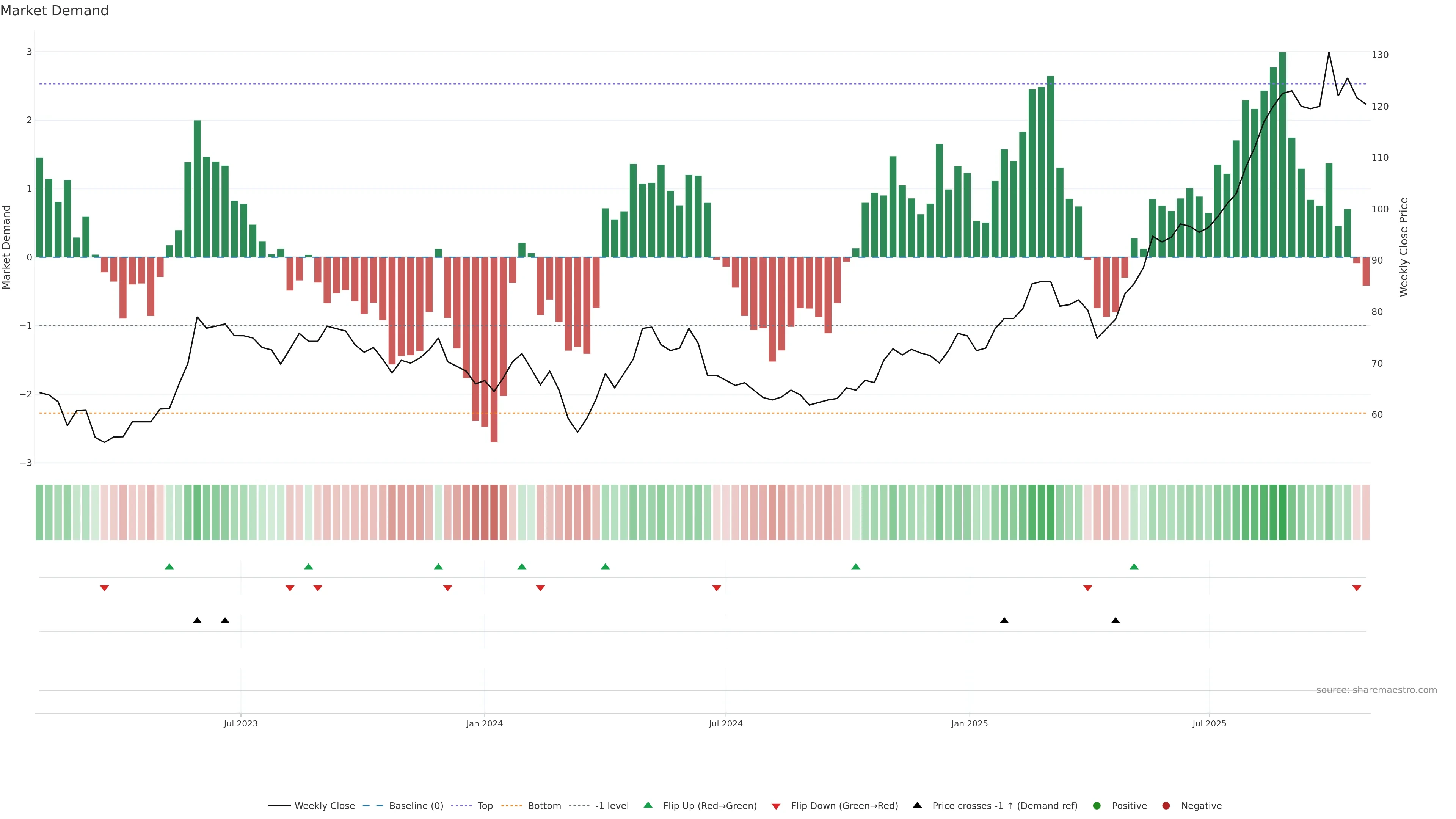Hide the Top dotted line series

485,805
